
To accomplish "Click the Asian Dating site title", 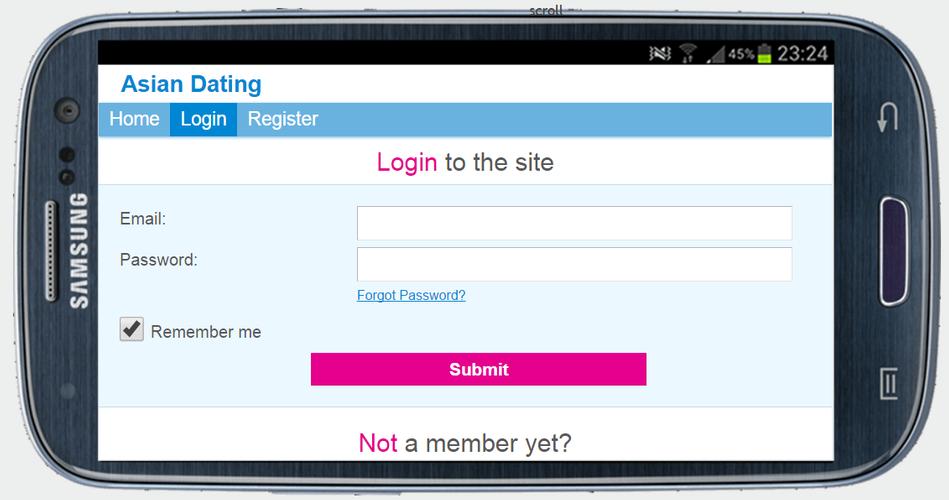I will point(191,84).
